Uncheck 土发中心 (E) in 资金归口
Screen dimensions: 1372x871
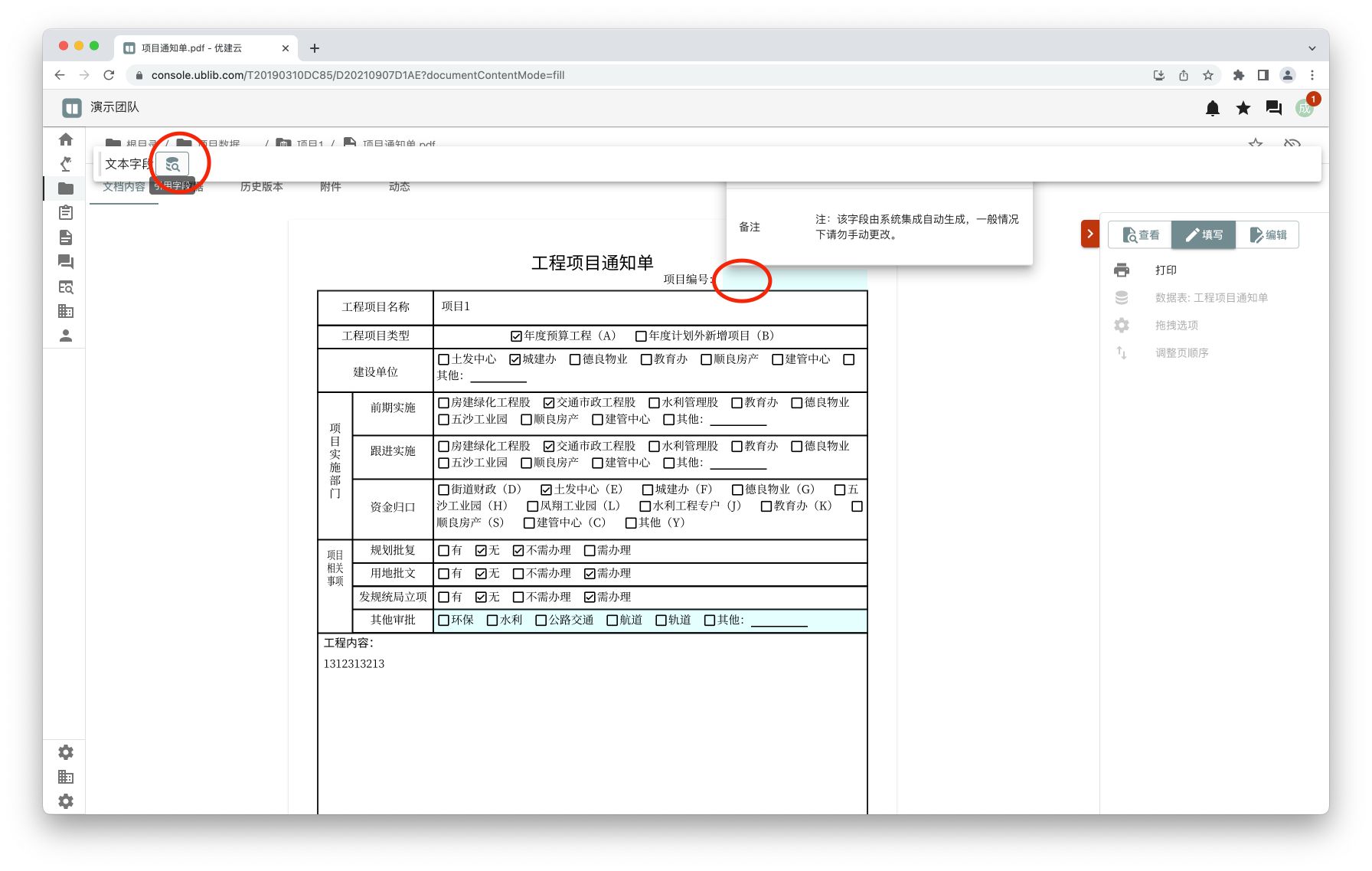point(546,490)
